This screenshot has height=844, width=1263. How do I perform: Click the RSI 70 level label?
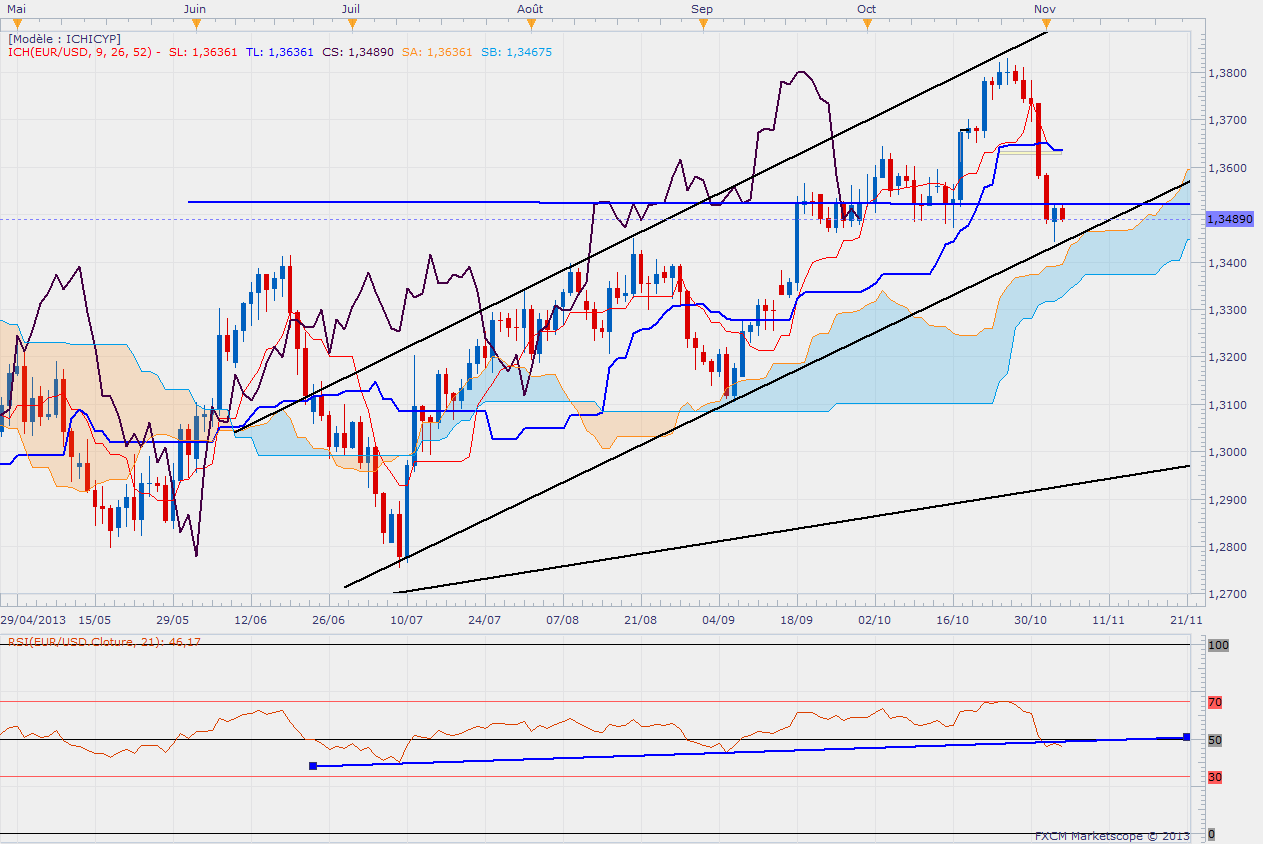click(x=1215, y=702)
